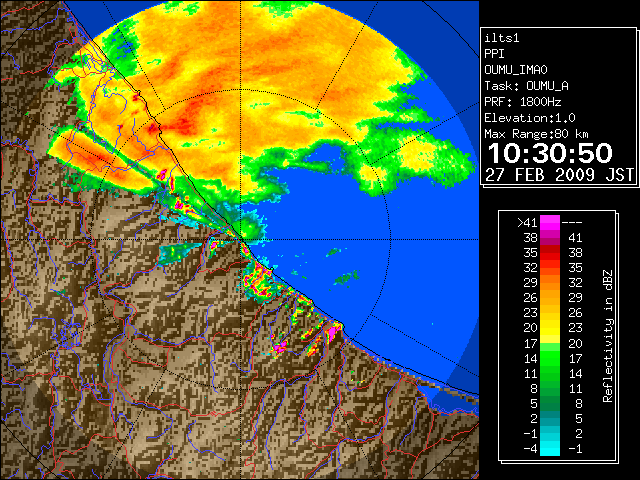Viewport: 640px width, 480px height.
Task: Click the 'Max Range:80 km' text
Action: (x=536, y=134)
